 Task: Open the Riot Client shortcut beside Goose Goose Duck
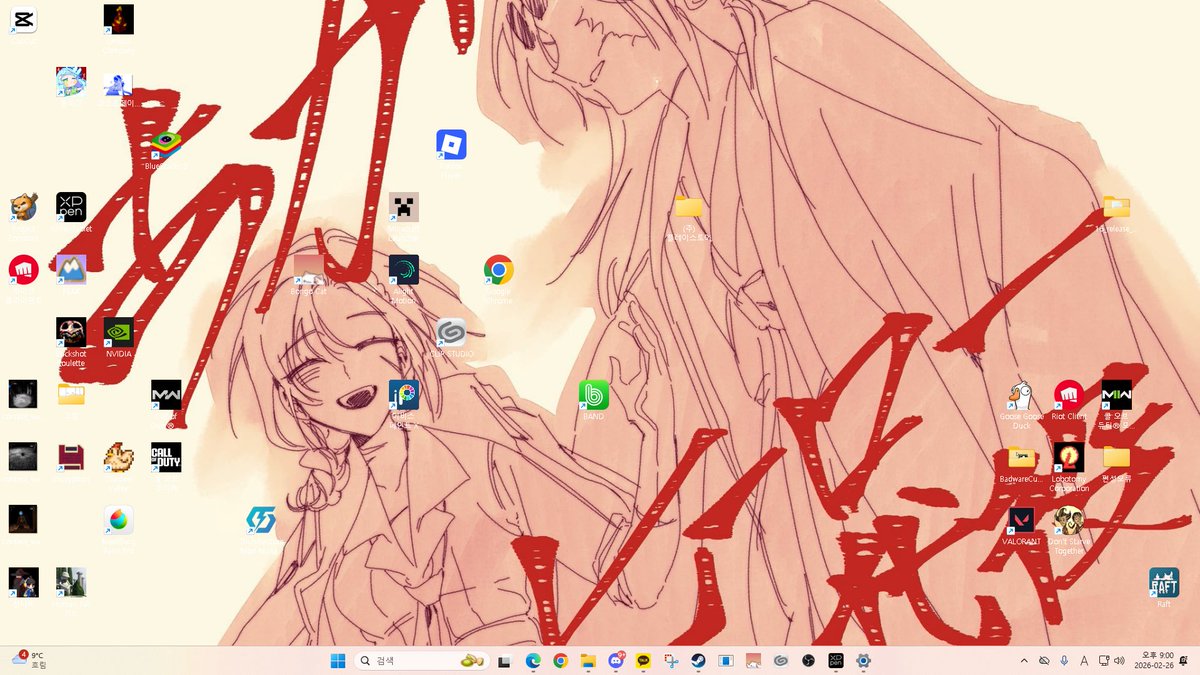[1069, 395]
